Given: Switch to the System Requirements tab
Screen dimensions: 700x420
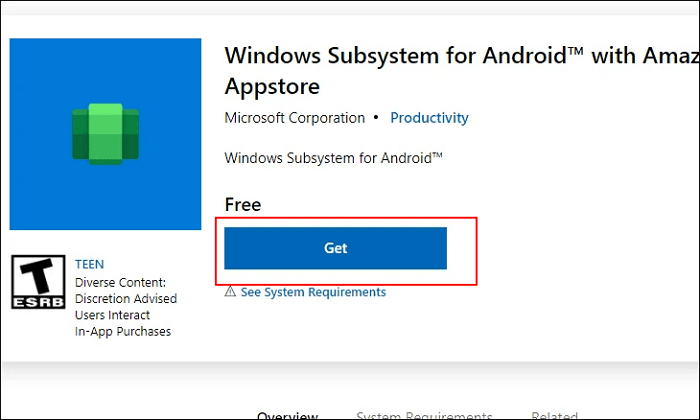Looking at the screenshot, I should [424, 414].
